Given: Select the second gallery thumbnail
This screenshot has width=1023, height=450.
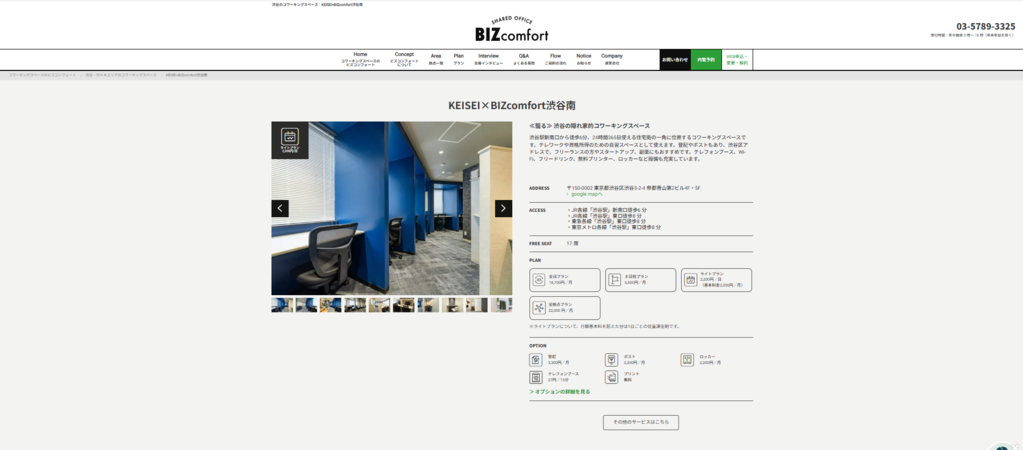Looking at the screenshot, I should (307, 305).
